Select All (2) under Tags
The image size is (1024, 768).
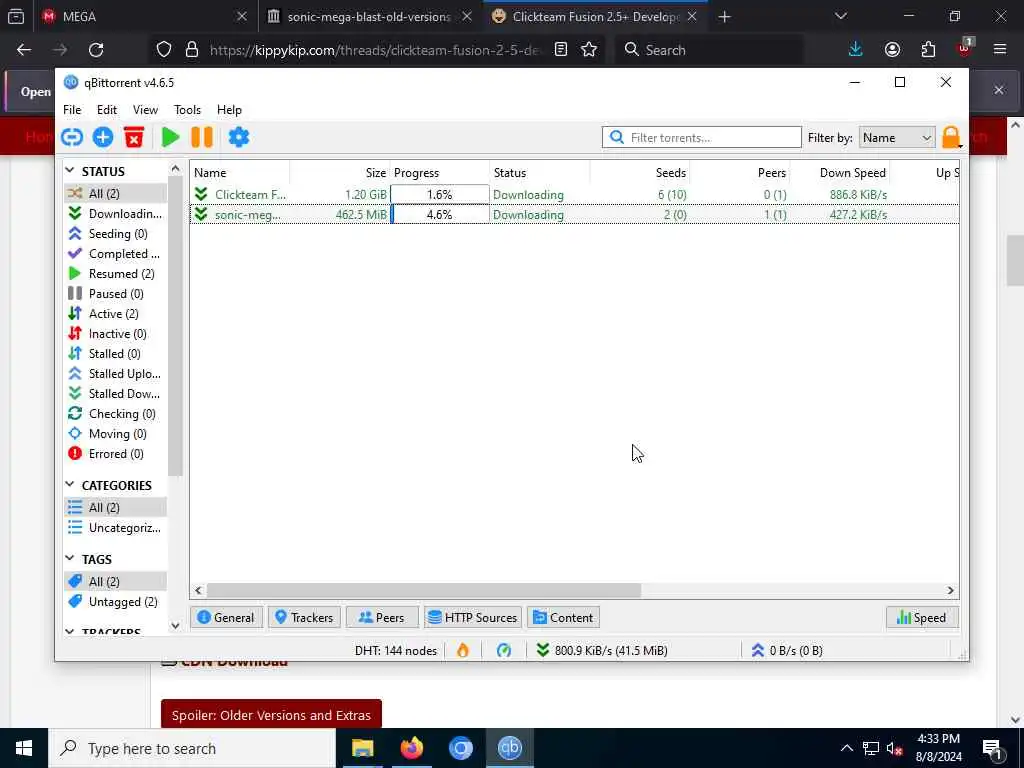[x=115, y=581]
